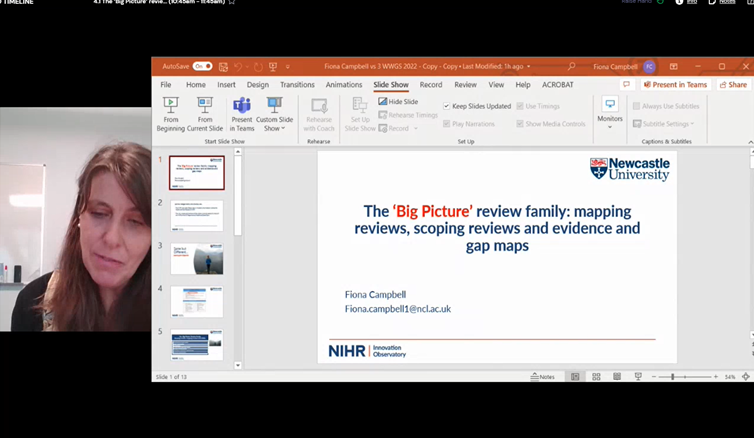Start Slide Show from status bar icon
Viewport: 754px width, 438px height.
pyautogui.click(x=638, y=377)
